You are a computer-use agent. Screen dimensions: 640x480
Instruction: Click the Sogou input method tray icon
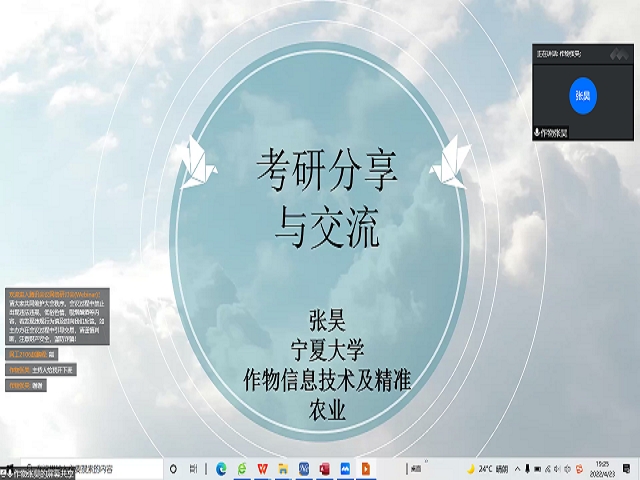[x=579, y=469]
